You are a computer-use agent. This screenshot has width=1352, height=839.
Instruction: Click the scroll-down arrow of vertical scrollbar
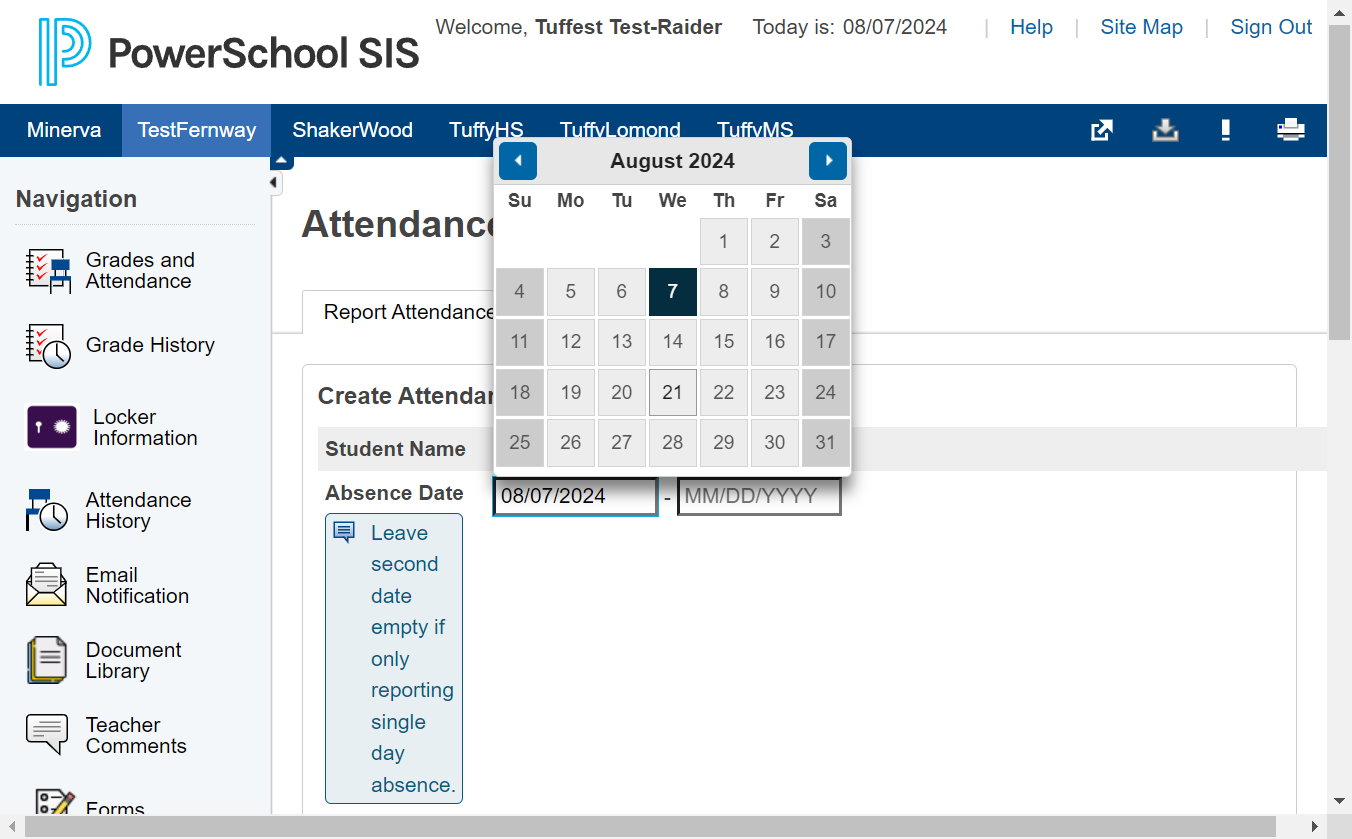[1340, 801]
